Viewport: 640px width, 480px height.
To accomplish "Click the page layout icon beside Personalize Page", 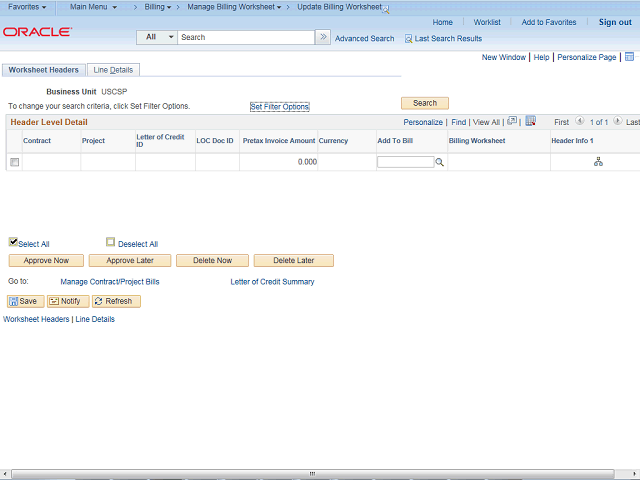I will [629, 57].
